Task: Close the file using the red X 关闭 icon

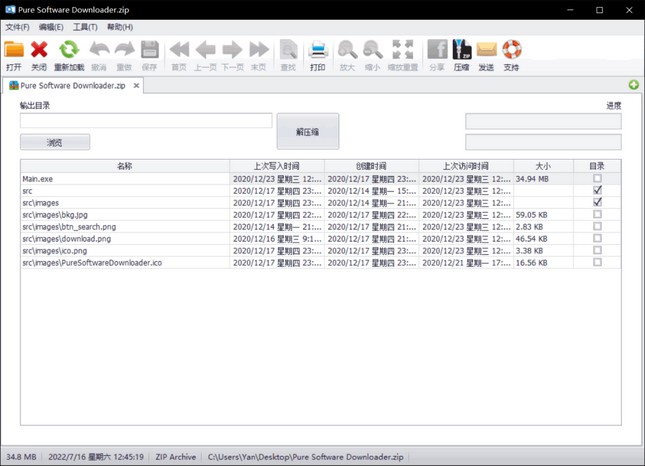Action: coord(39,50)
